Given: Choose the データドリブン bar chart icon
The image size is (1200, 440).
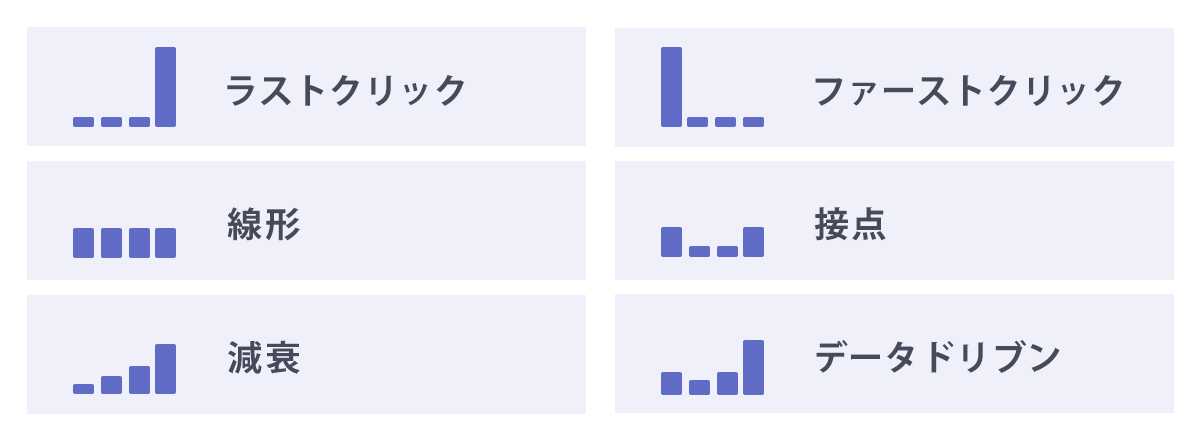Looking at the screenshot, I should tap(712, 367).
